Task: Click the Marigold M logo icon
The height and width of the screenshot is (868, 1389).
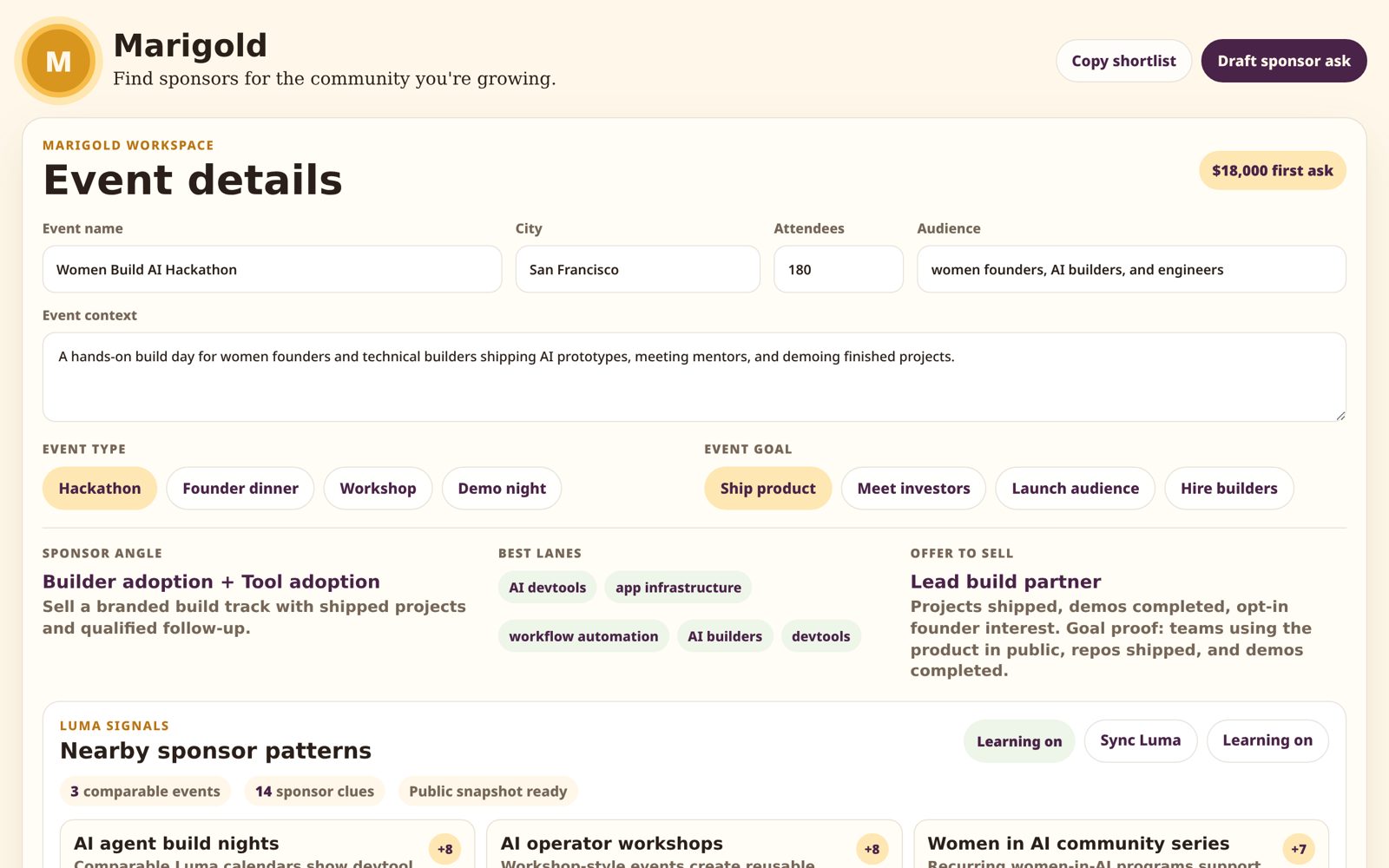Action: (58, 61)
